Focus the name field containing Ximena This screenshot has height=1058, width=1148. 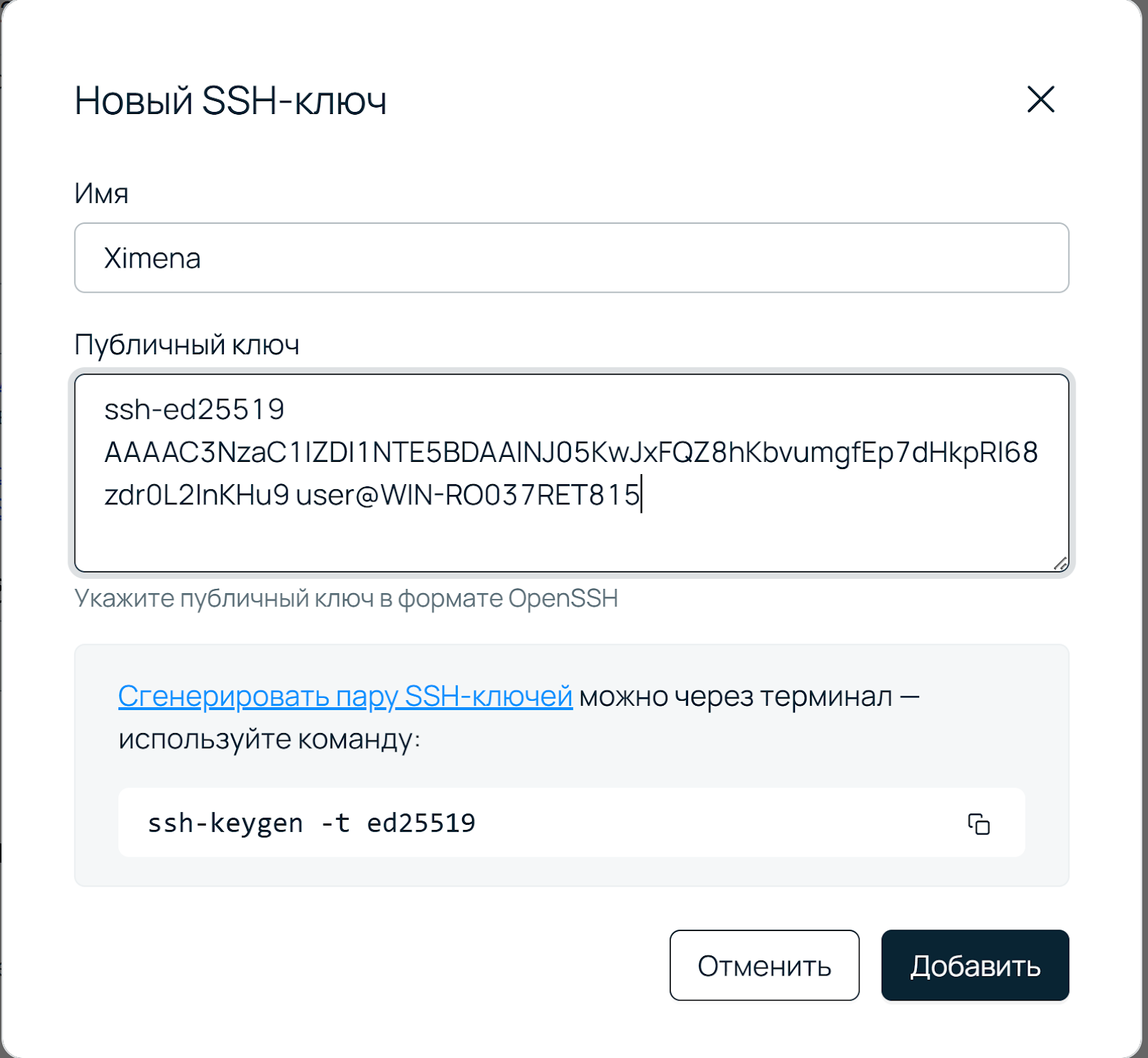tap(571, 258)
